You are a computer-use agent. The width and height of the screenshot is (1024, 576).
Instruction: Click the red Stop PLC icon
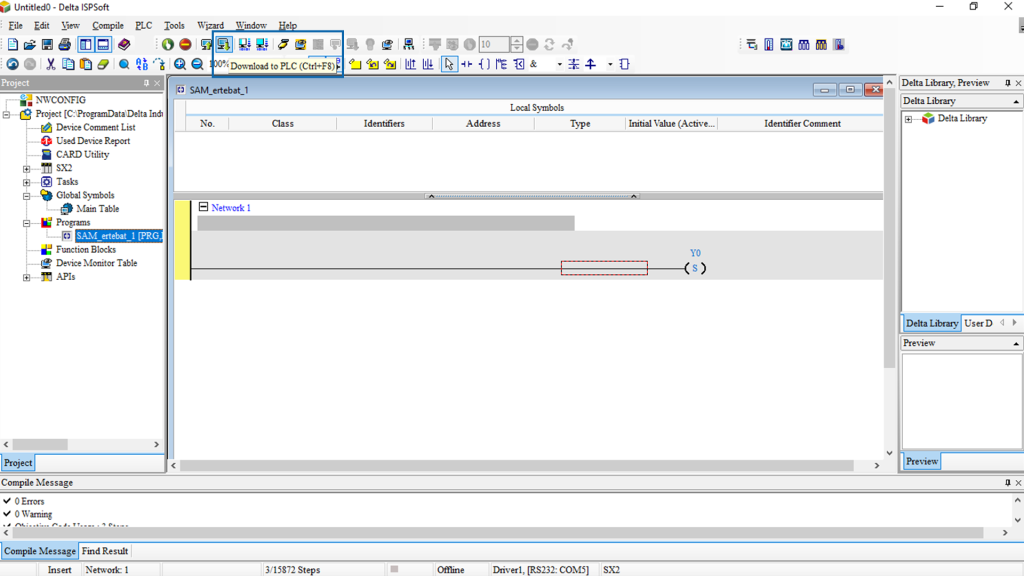coord(185,44)
